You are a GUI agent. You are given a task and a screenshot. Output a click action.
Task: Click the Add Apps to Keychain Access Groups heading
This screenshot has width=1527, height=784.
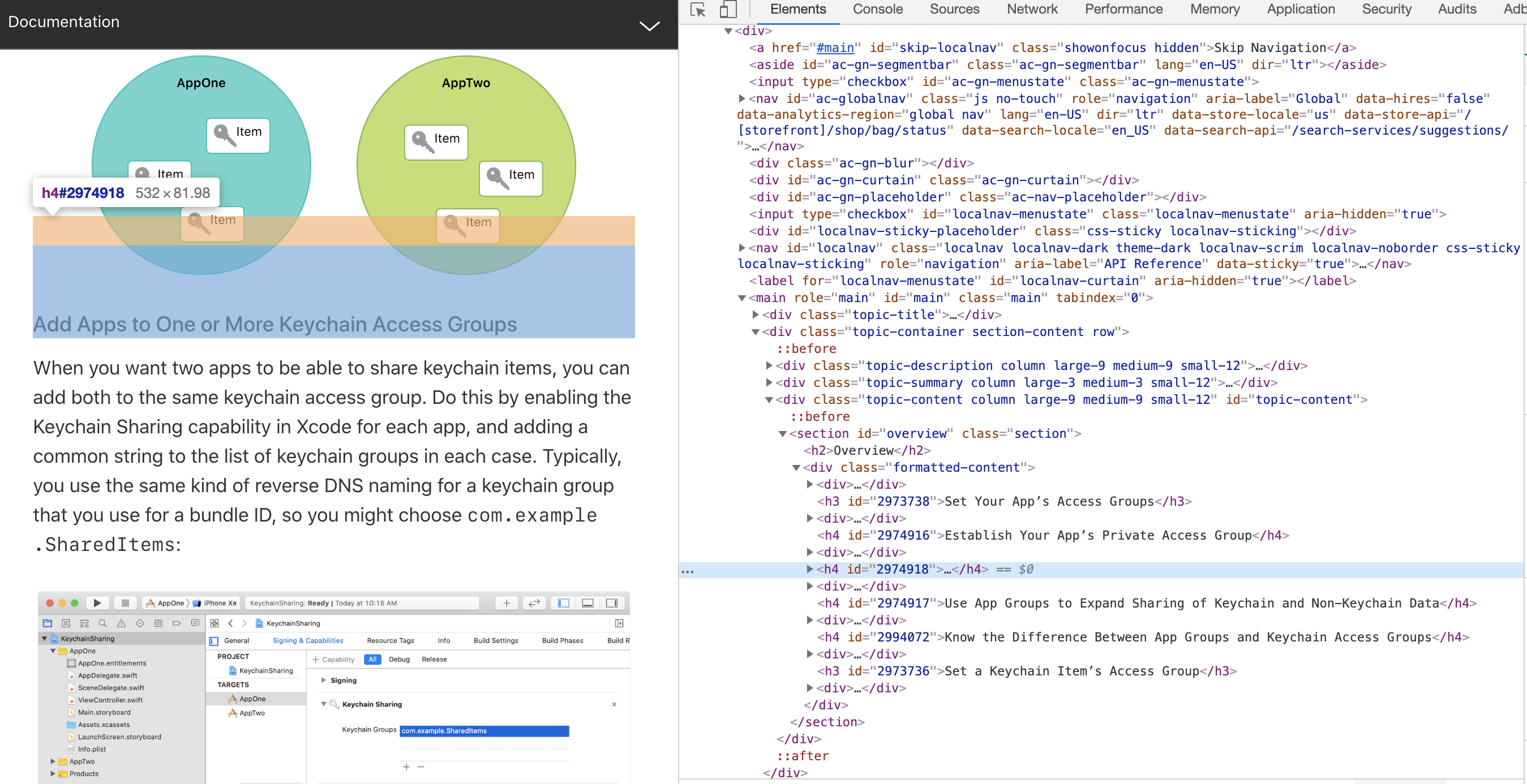tap(275, 324)
